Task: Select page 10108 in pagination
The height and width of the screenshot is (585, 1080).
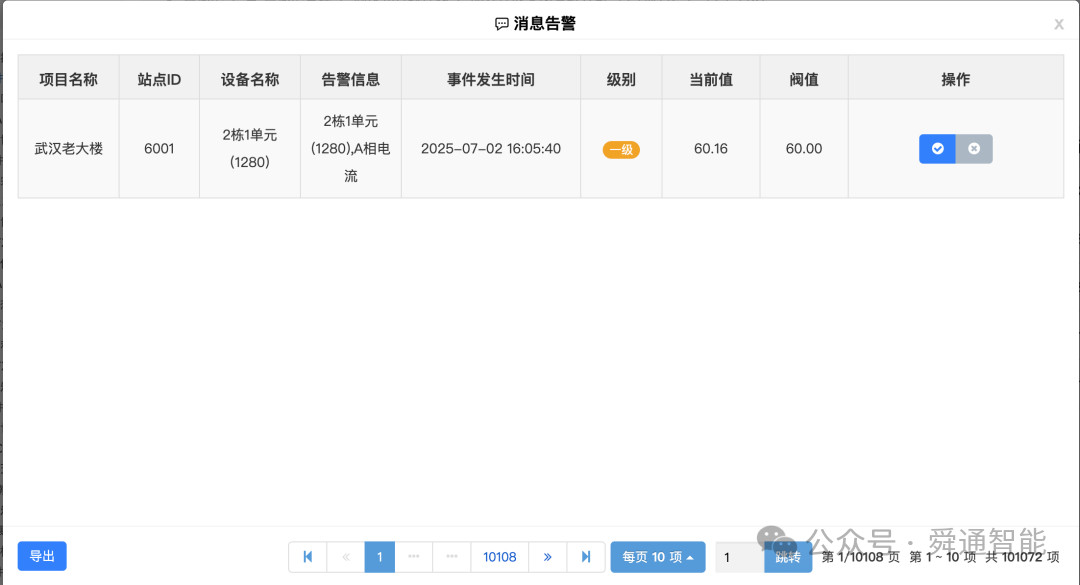Action: (x=500, y=557)
